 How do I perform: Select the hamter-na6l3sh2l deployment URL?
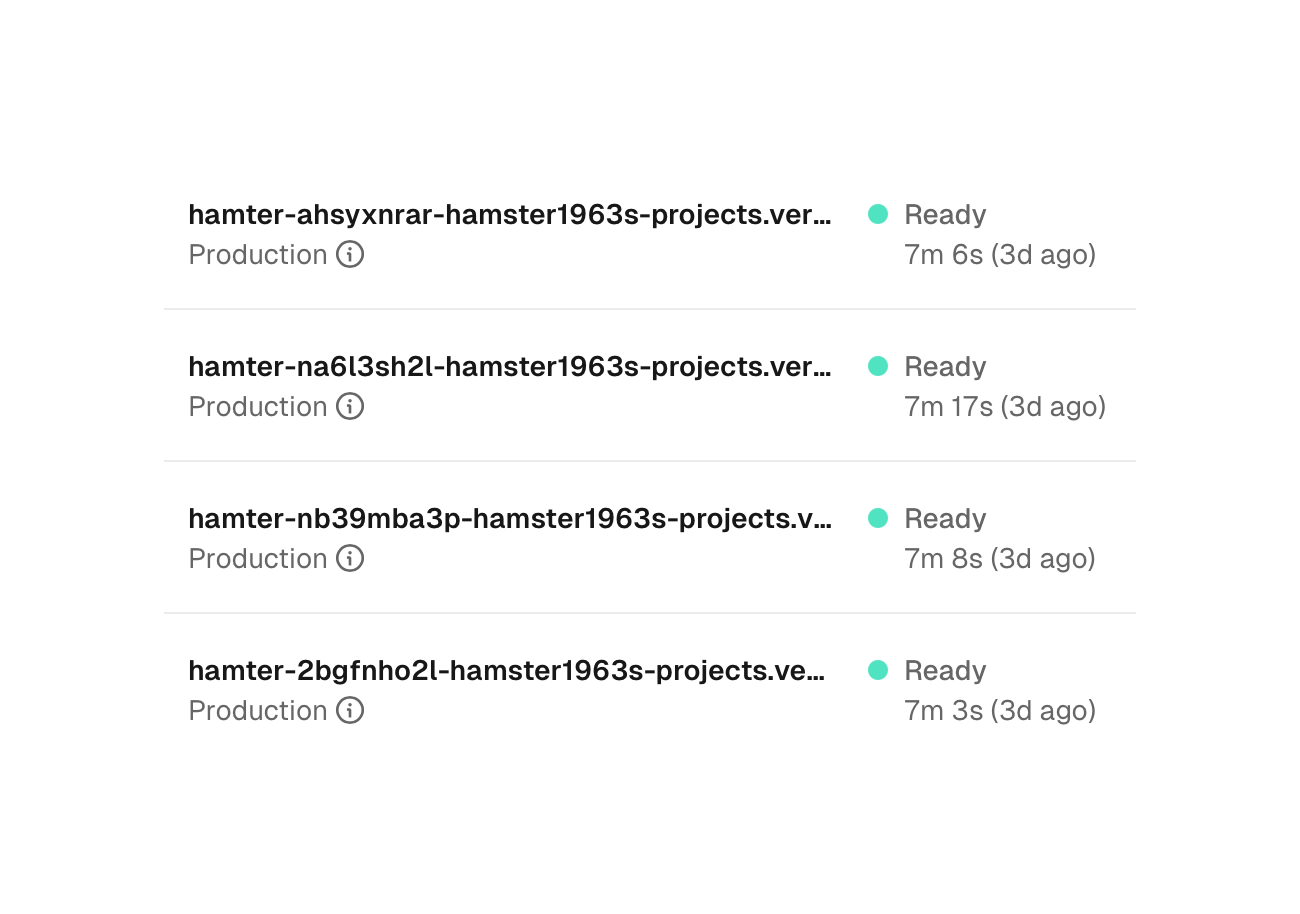click(510, 366)
